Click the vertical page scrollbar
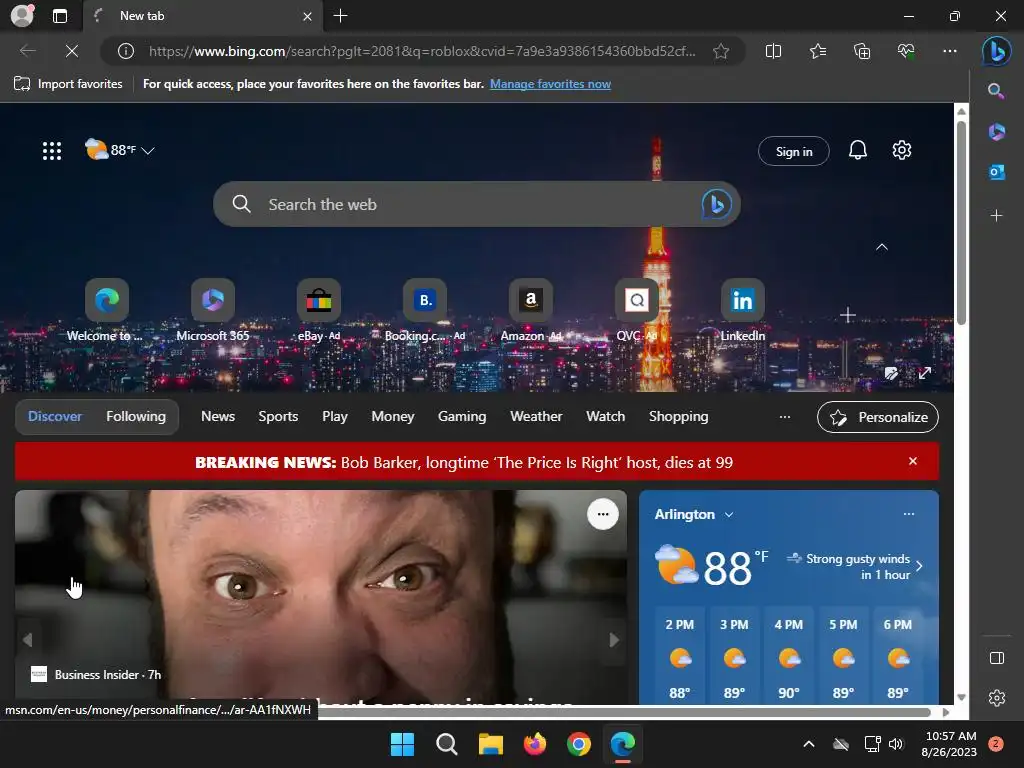This screenshot has width=1024, height=768. click(x=961, y=222)
